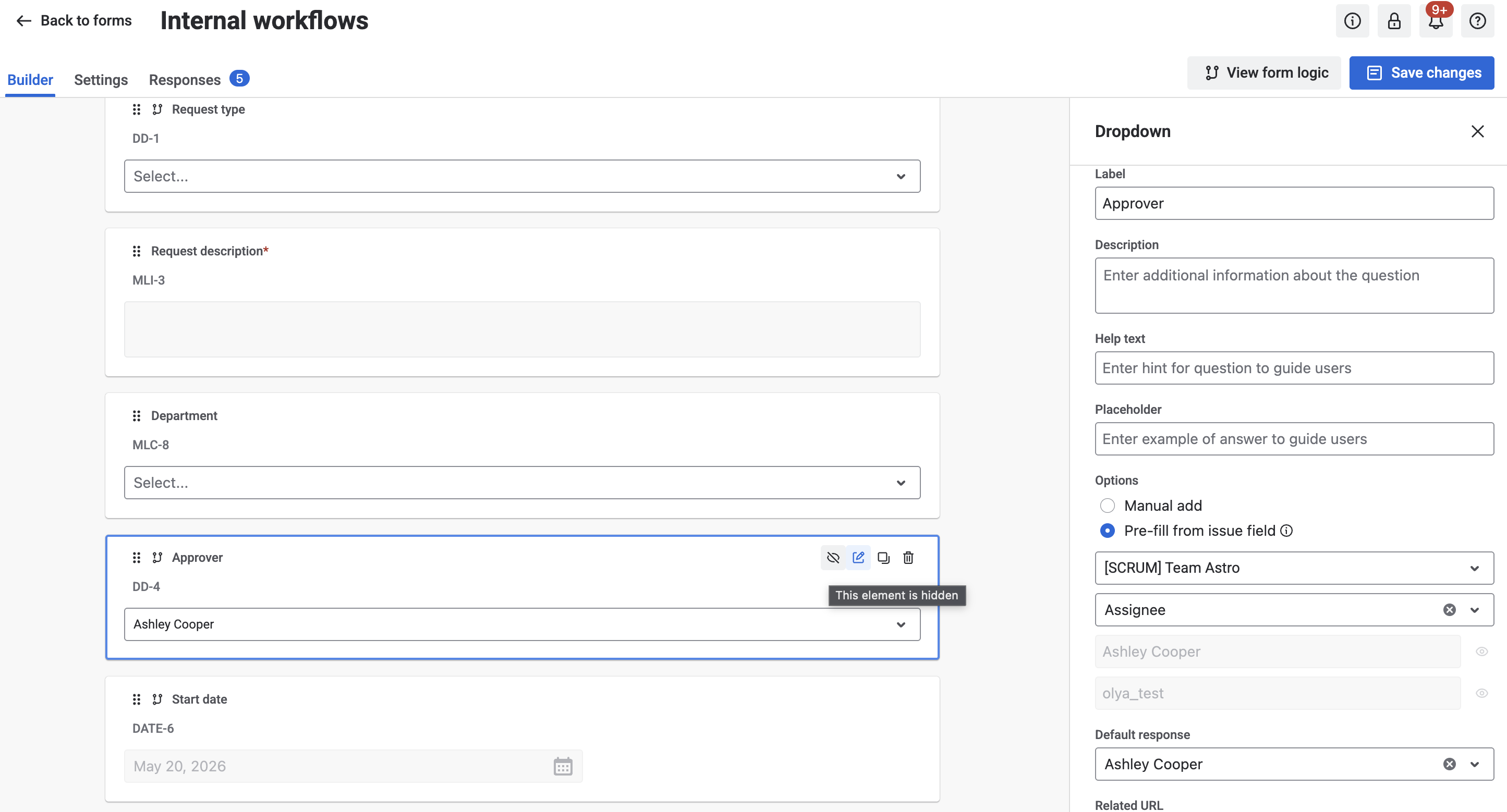The width and height of the screenshot is (1507, 812).
Task: Delete the Approver element via trash icon
Action: [x=908, y=558]
